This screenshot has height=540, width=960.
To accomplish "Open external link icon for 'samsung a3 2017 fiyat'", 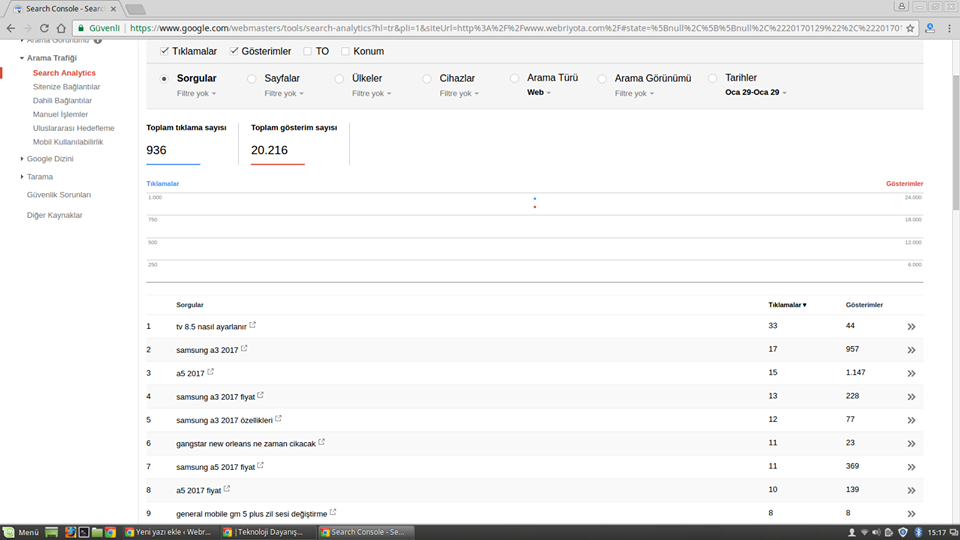I will tap(261, 396).
